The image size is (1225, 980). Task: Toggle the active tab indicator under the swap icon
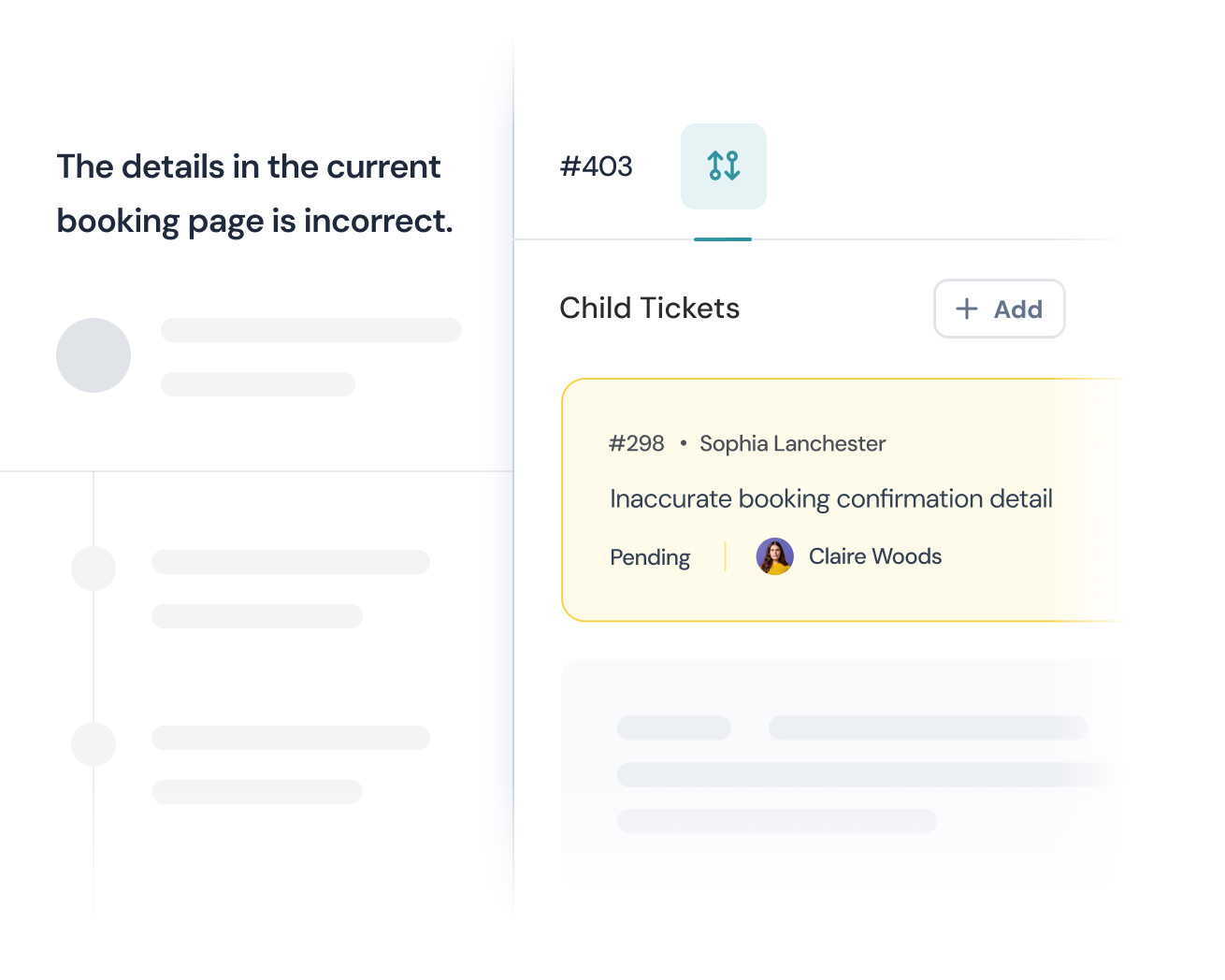pyautogui.click(x=723, y=239)
